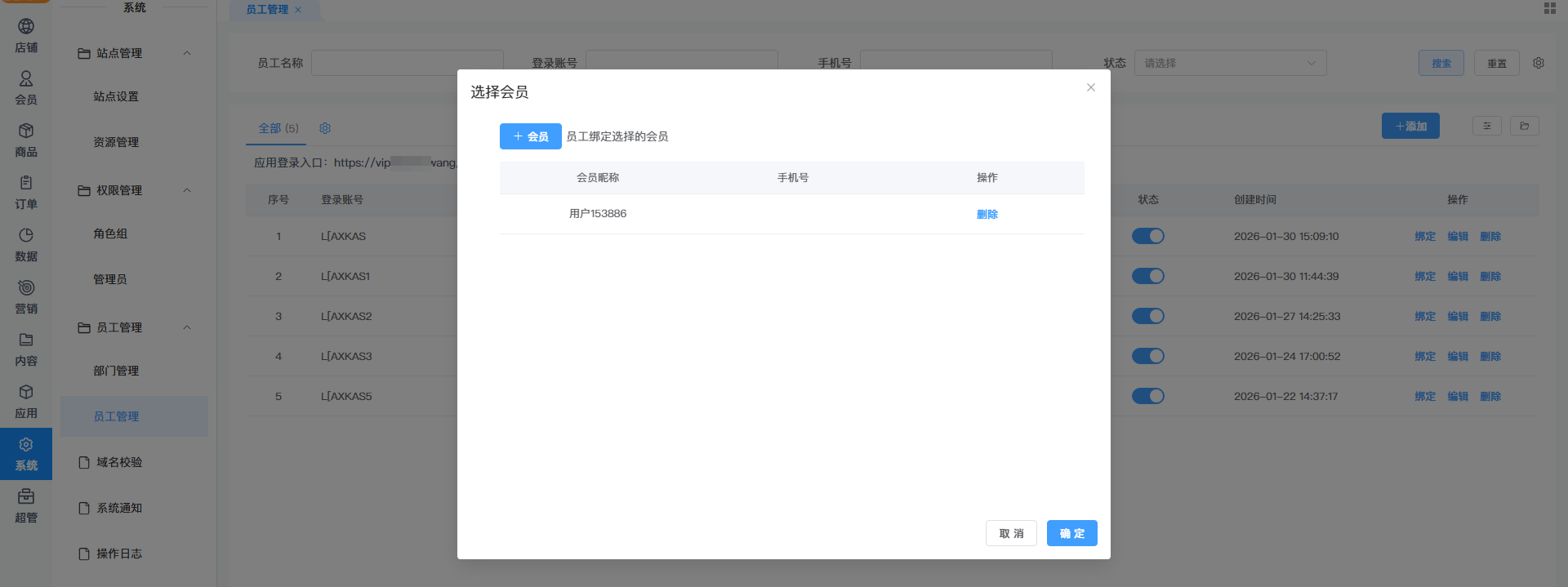Open the 超管 sidebar section
1568x587 pixels.
26,506
